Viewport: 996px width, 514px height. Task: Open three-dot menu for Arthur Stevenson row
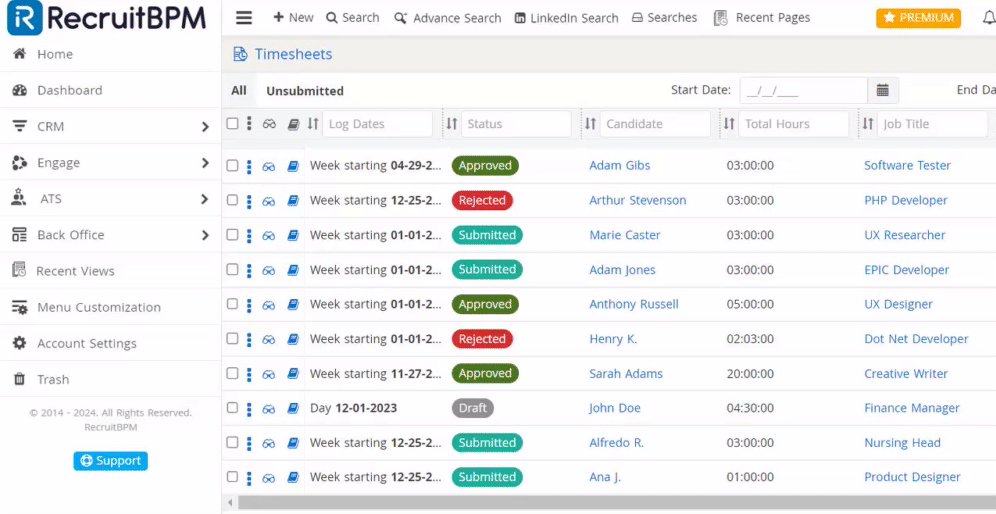(249, 201)
